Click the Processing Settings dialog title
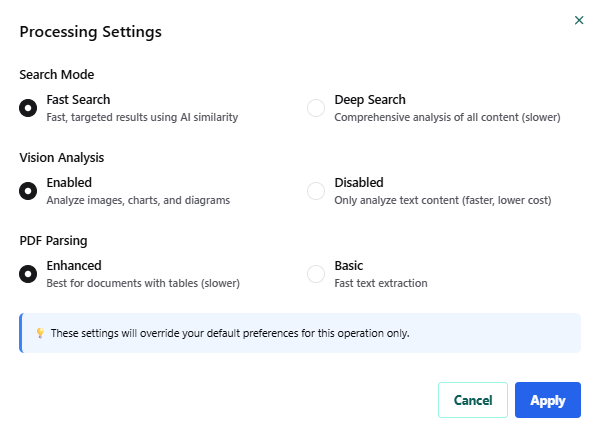 point(91,32)
